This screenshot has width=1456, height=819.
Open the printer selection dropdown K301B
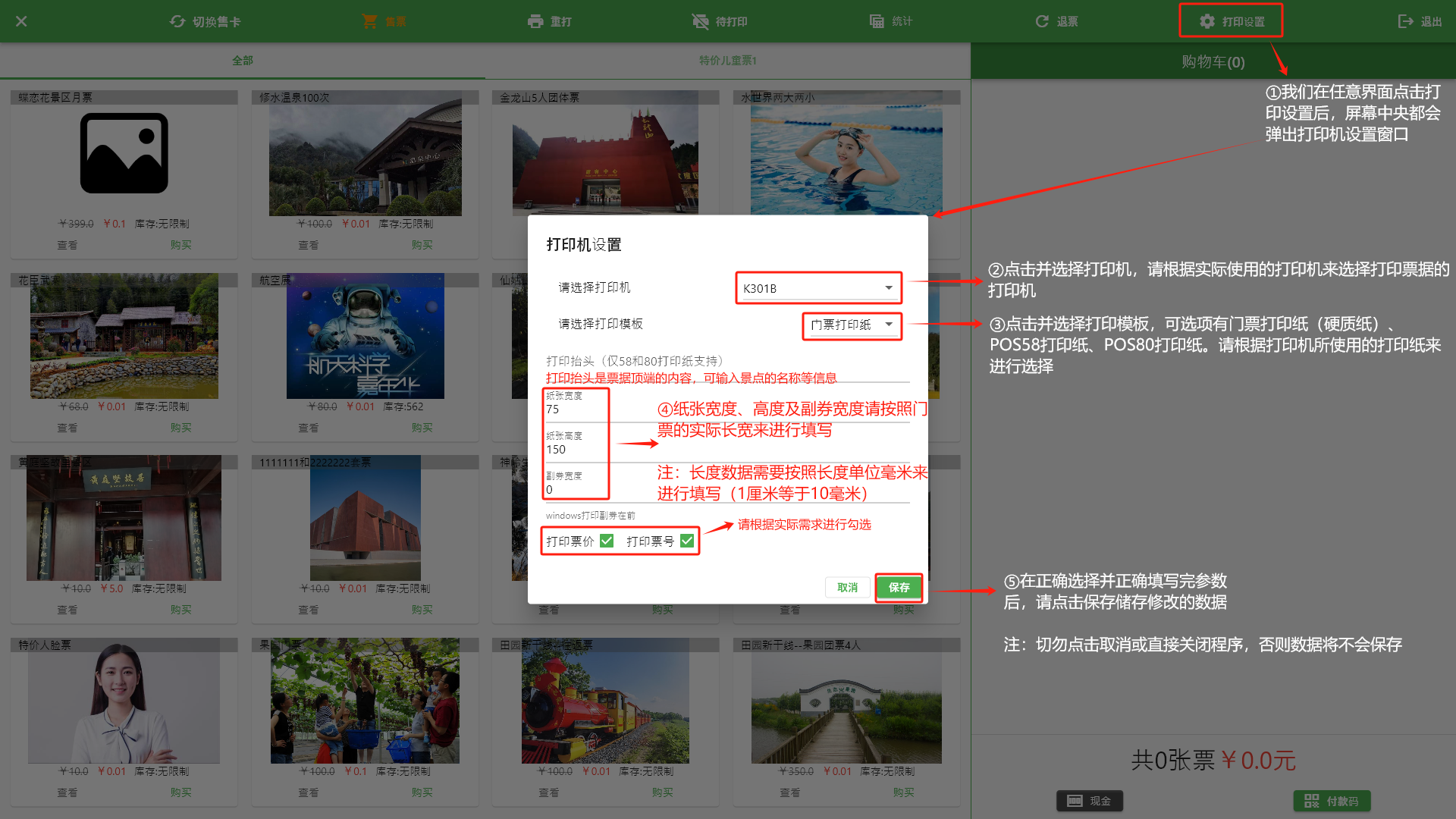pyautogui.click(x=818, y=288)
